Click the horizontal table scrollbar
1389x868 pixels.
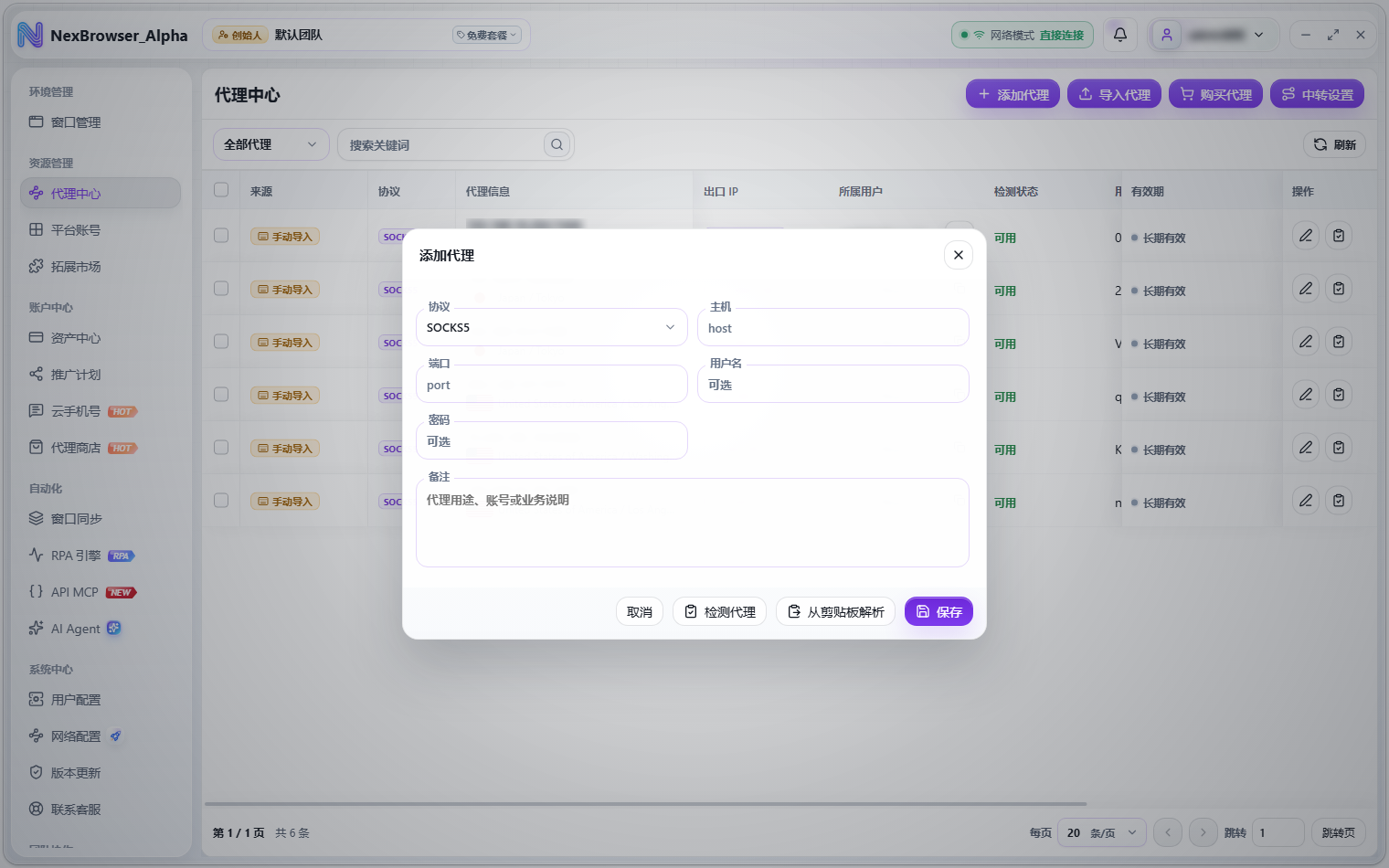[646, 804]
